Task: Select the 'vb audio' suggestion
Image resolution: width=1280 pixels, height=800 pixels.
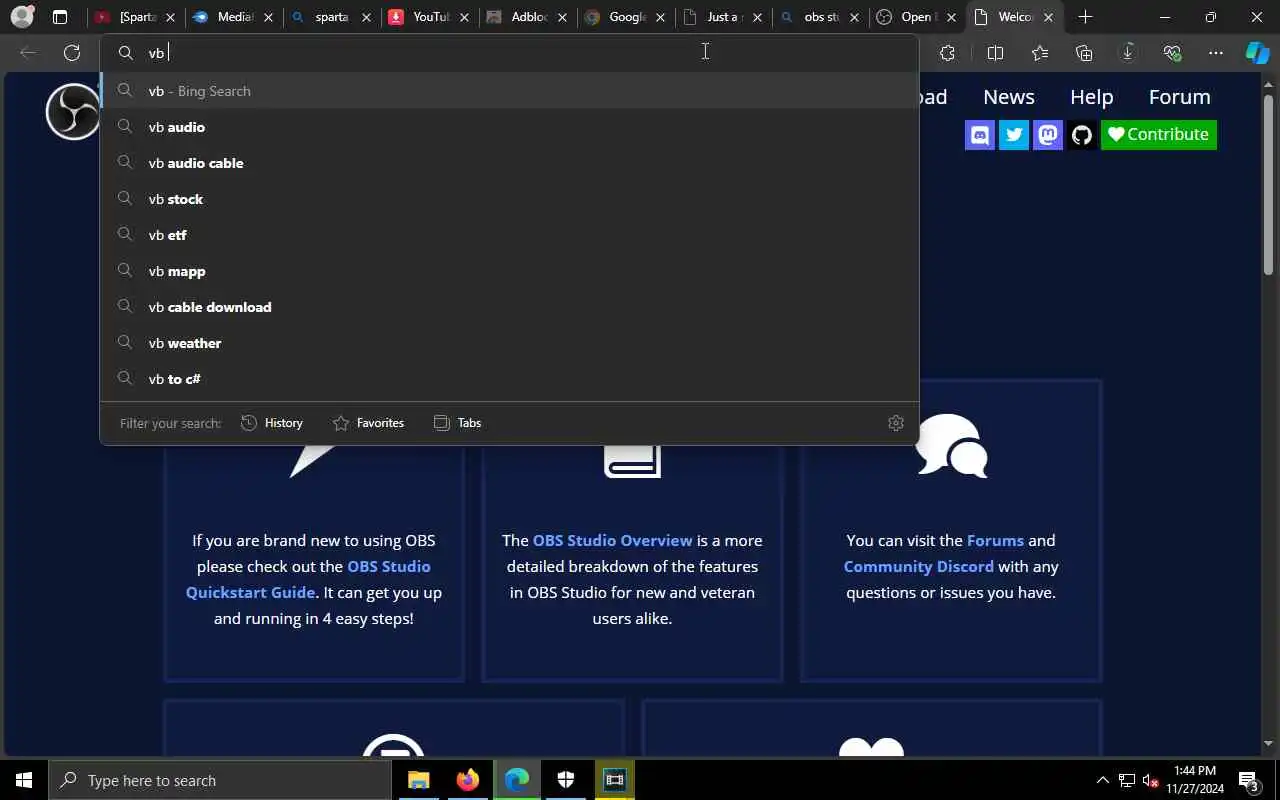Action: pos(510,127)
